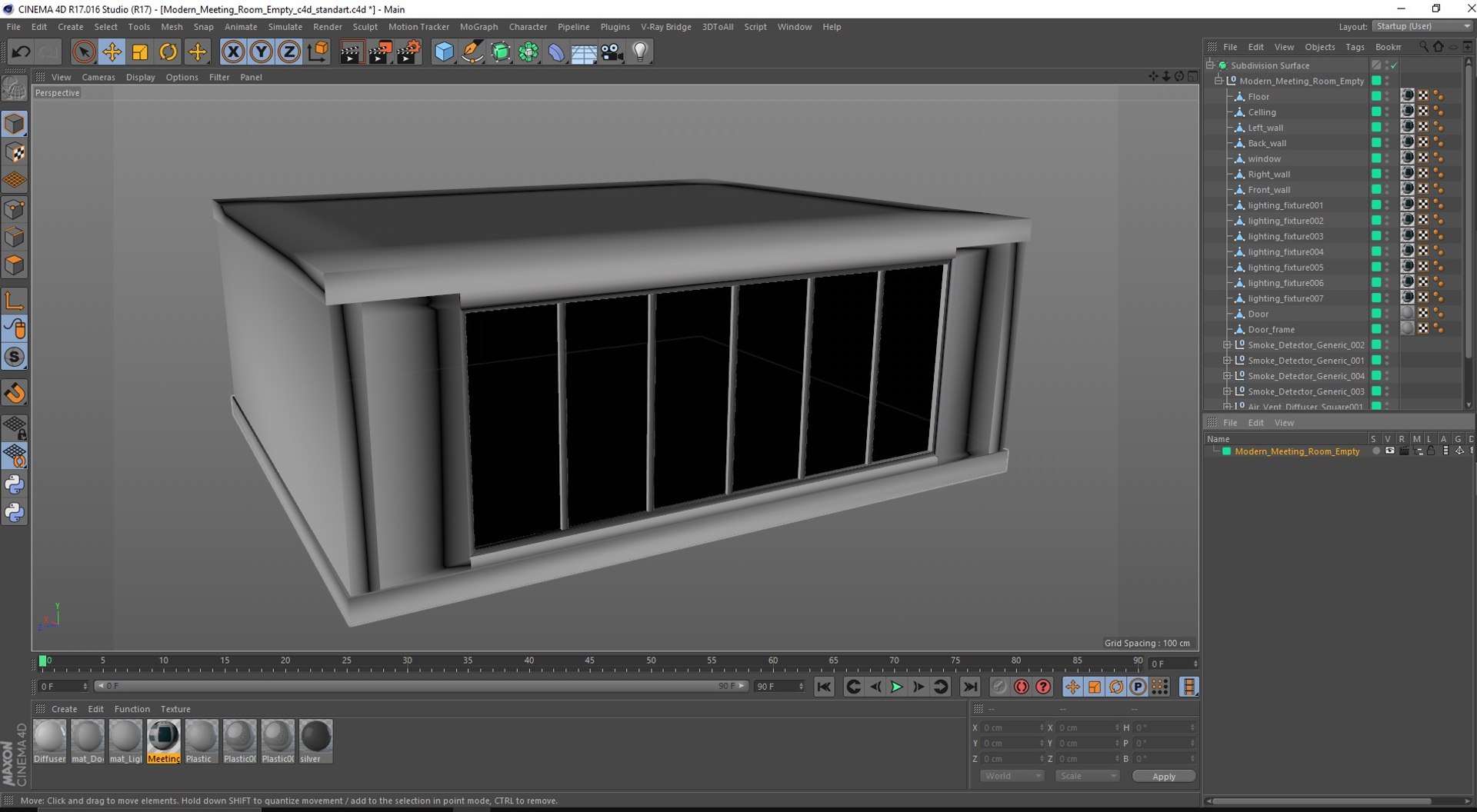
Task: Select the Live Selection tool
Action: [x=84, y=52]
